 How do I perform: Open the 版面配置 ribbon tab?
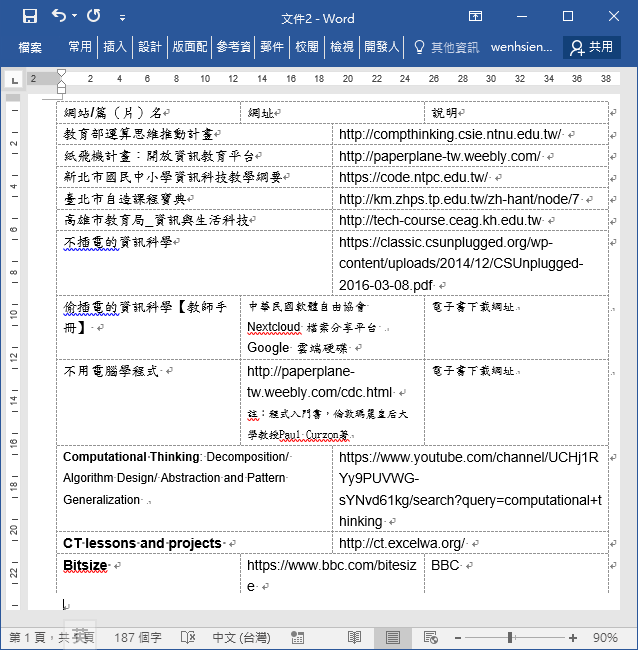(189, 46)
